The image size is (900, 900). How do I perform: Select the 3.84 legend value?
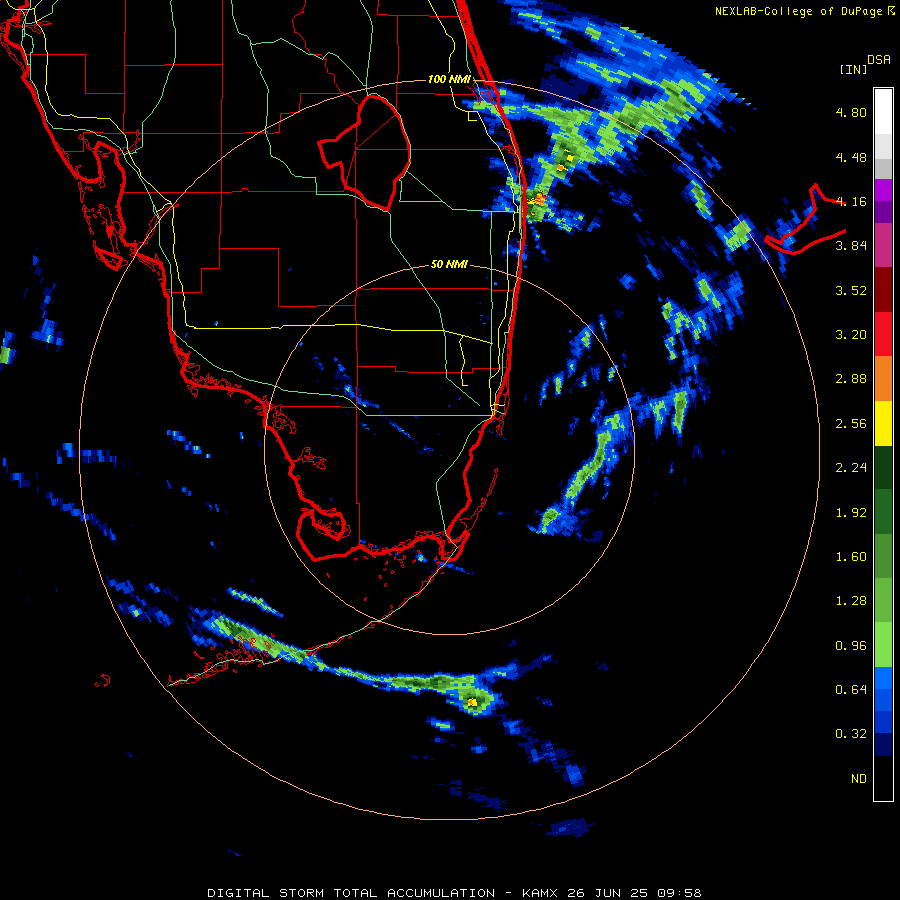point(851,246)
